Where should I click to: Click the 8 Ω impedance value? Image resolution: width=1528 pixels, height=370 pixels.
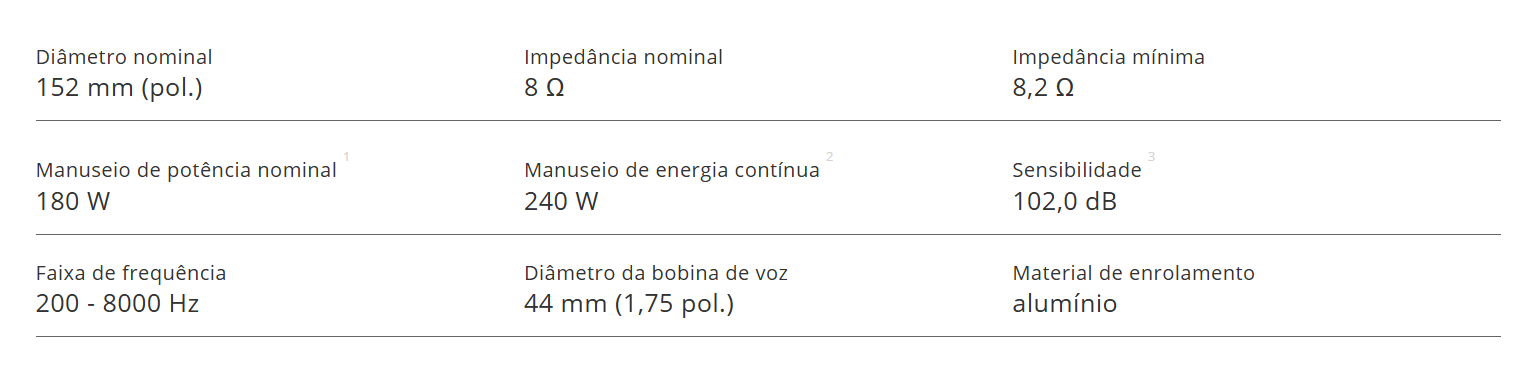(x=544, y=88)
